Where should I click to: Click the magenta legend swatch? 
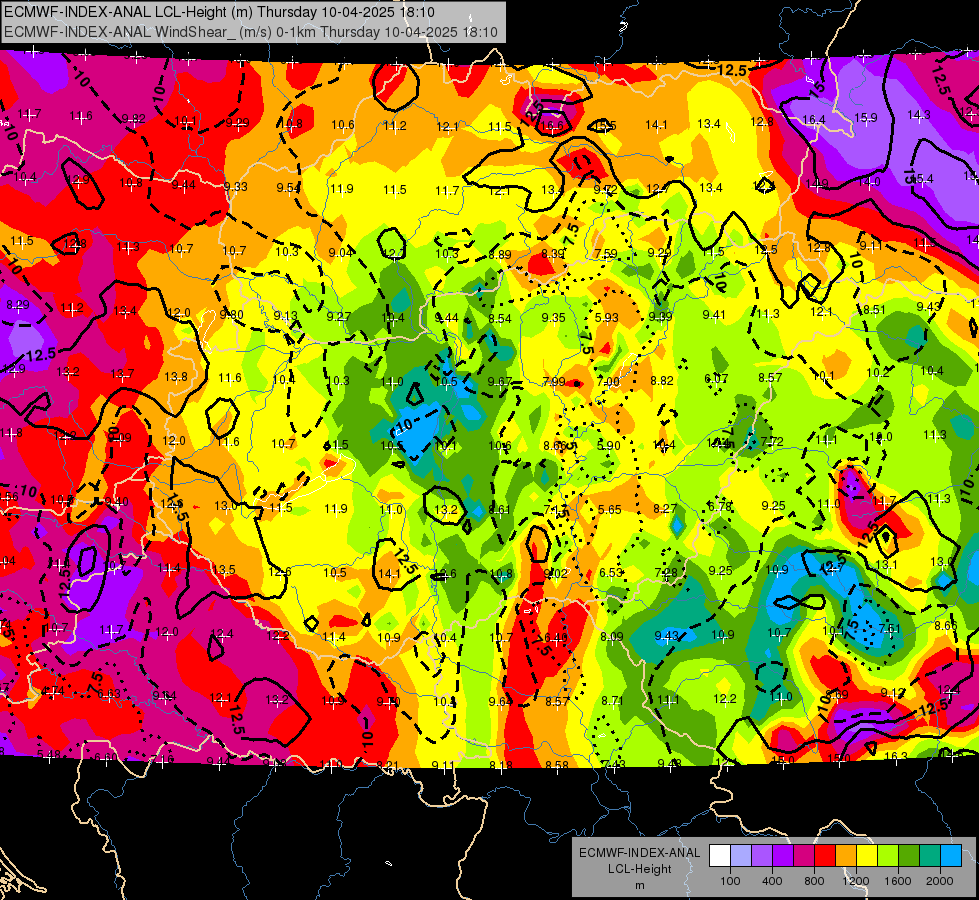click(804, 856)
